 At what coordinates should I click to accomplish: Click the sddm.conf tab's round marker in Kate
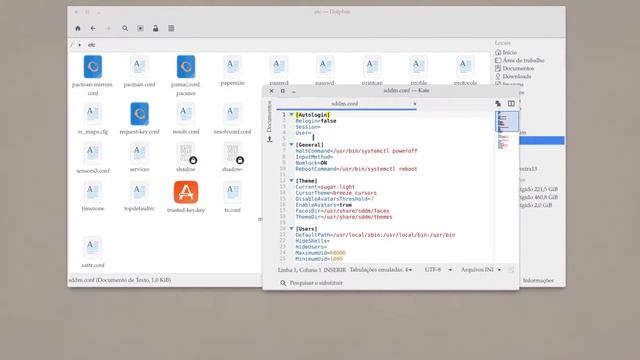(415, 104)
